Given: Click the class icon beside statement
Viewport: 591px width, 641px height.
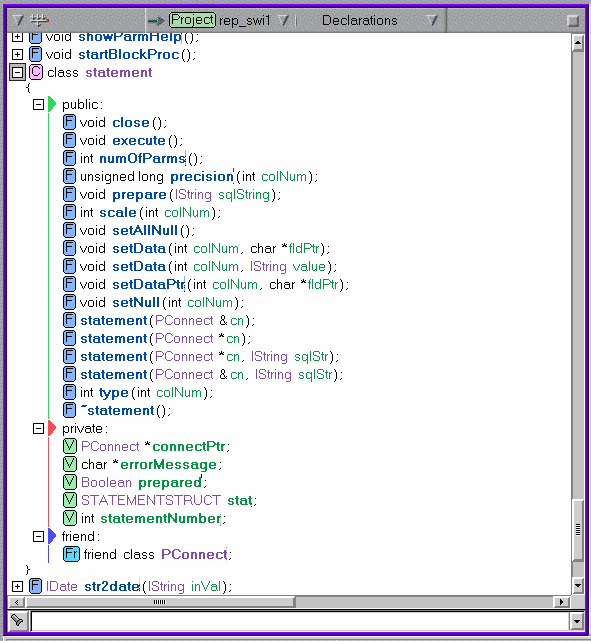Looking at the screenshot, I should pyautogui.click(x=36, y=72).
